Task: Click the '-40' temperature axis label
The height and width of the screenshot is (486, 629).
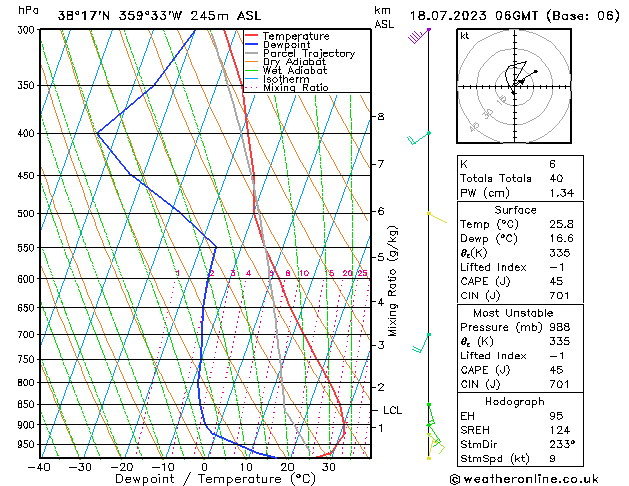Action: point(39,467)
